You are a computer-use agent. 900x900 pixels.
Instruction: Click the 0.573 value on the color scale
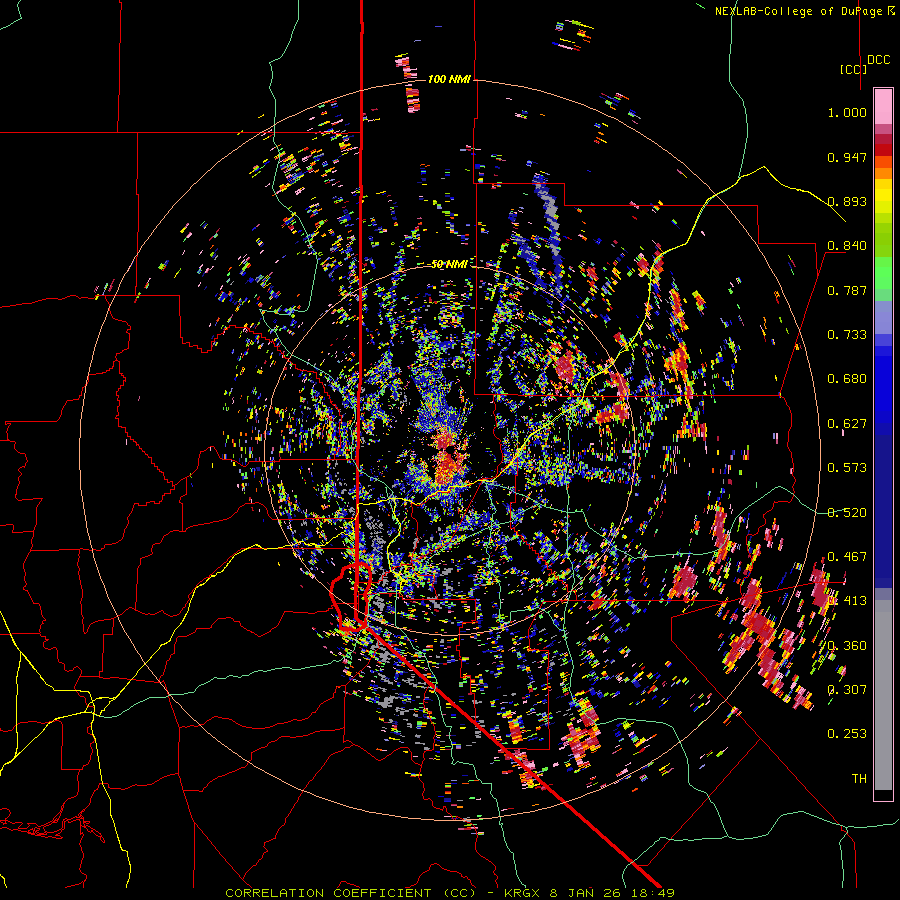847,468
